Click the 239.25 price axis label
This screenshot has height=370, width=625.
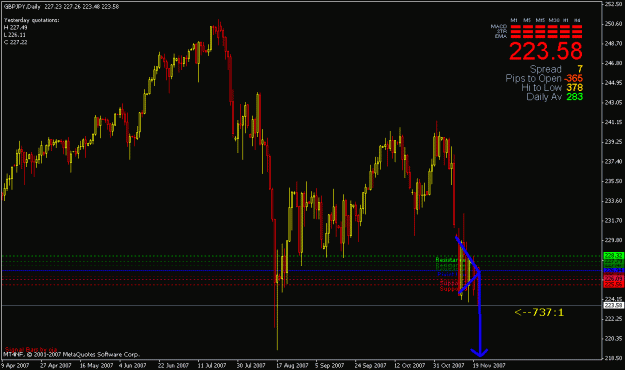coord(613,142)
